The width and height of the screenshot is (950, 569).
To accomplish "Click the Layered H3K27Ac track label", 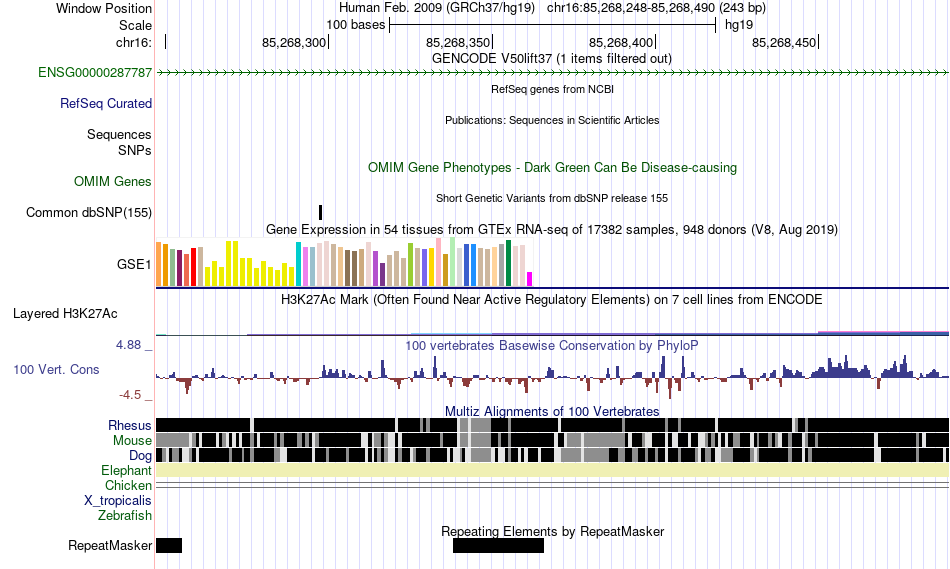I will tap(65, 313).
